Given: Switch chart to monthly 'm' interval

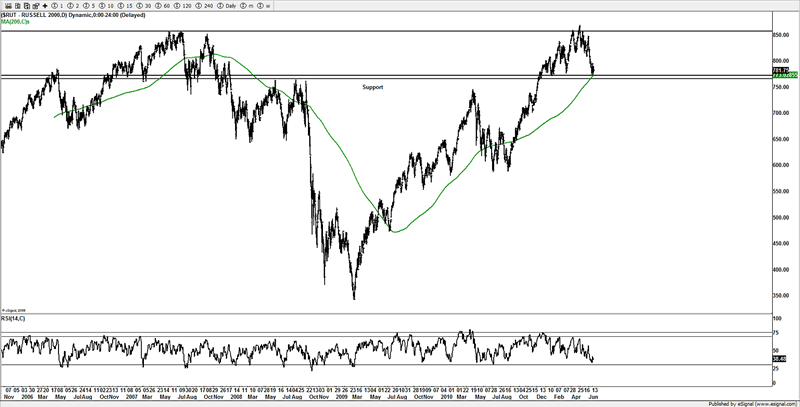Looking at the screenshot, I should click(247, 6).
